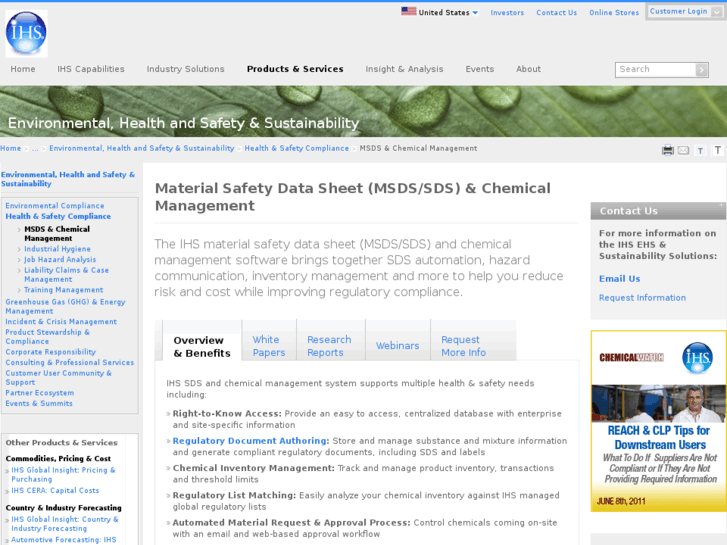Click Email Us link

pos(619,279)
